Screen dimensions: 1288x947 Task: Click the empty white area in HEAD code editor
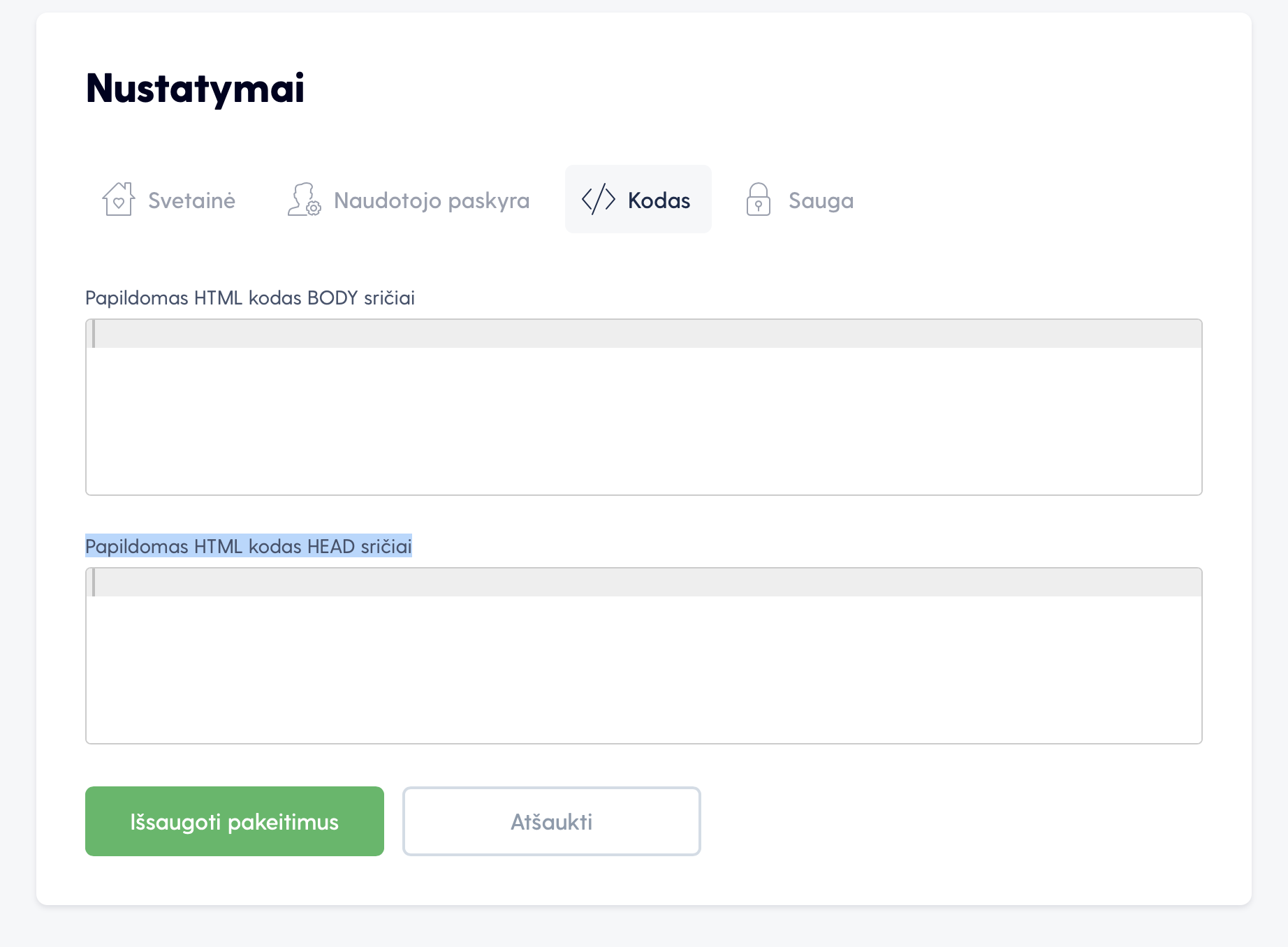tap(644, 669)
